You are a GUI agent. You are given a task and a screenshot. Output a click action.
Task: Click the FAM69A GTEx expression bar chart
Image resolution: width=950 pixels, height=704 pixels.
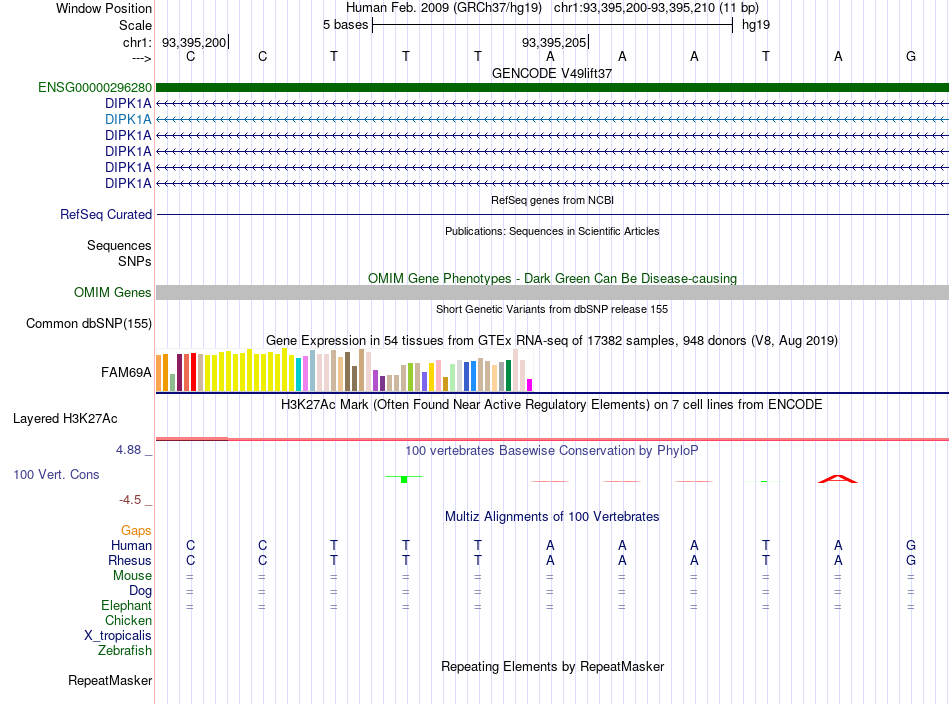(344, 370)
